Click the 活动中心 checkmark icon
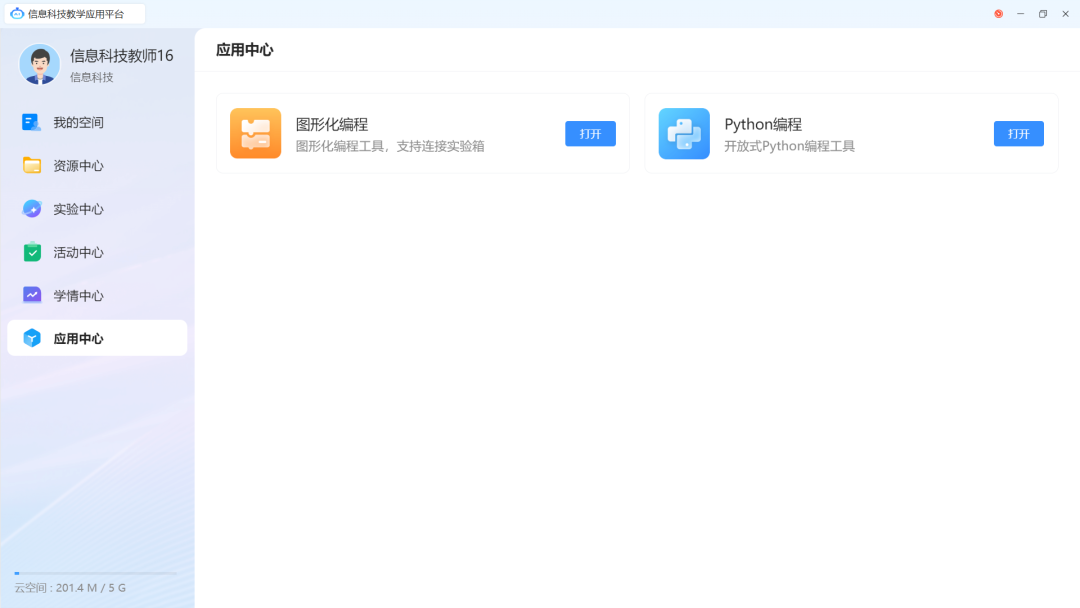 pos(30,252)
